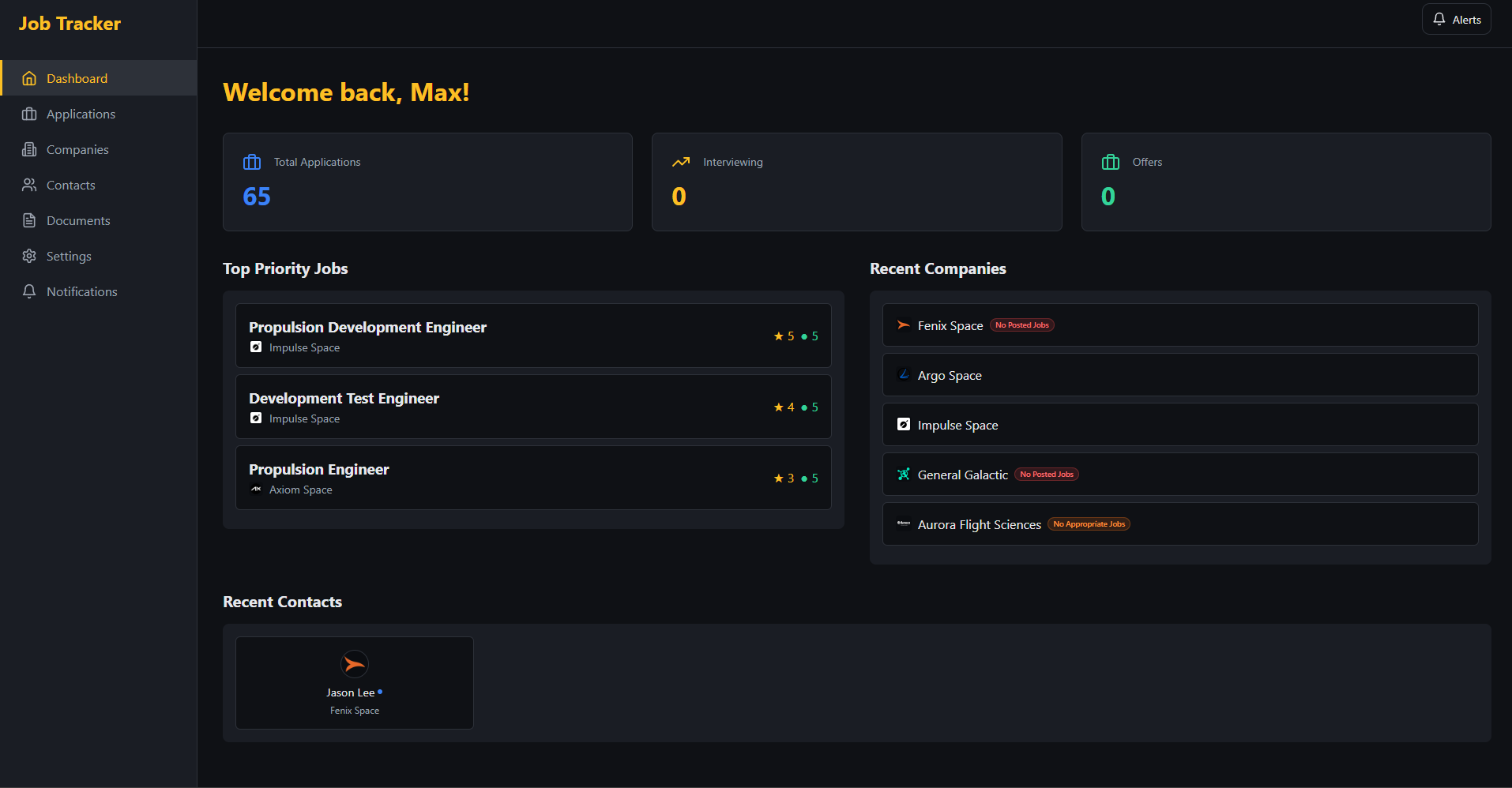Click the No Posted Jobs badge beside Fenix Space
Viewport: 1512px width, 788px height.
pos(1021,325)
